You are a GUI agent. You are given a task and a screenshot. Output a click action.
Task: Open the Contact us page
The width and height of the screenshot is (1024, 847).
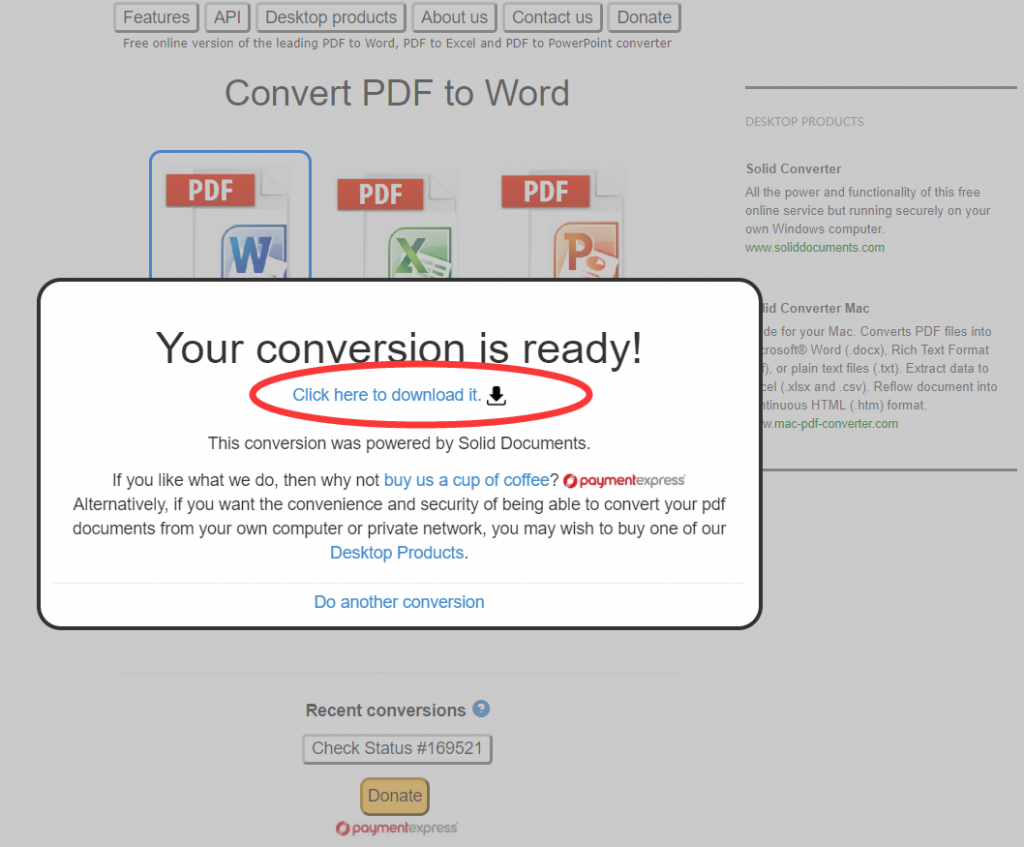(552, 17)
